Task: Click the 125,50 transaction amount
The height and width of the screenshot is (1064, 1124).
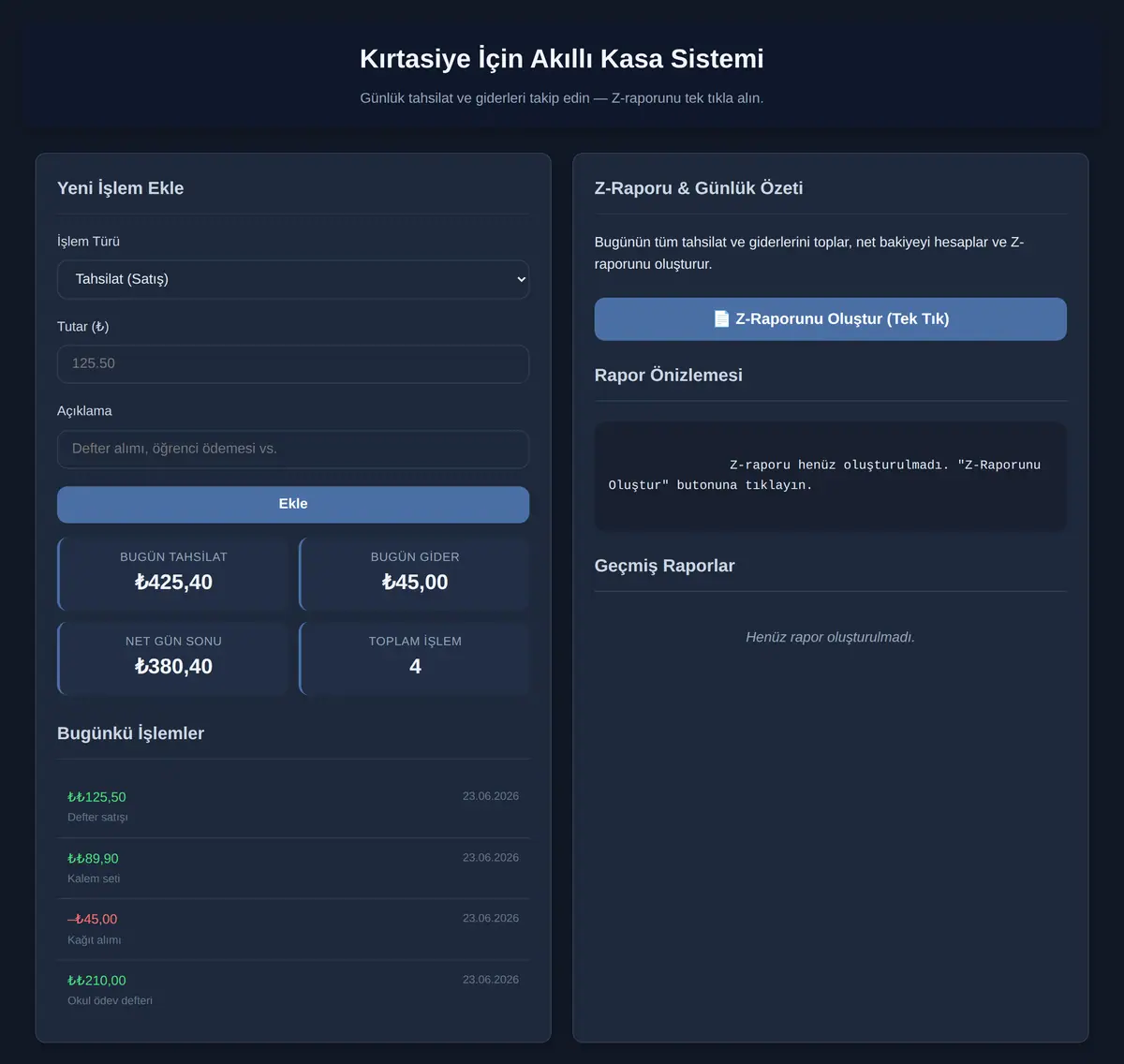Action: point(96,797)
